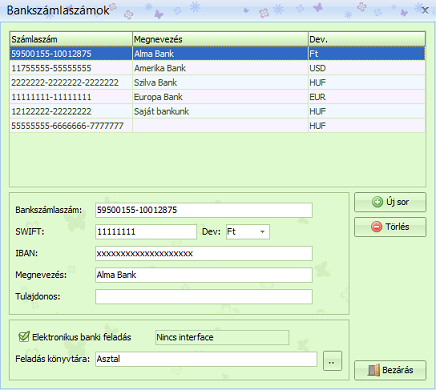Screen dimensions: 436x390
Task: Sort by Megnevezés column header
Action: coord(220,39)
